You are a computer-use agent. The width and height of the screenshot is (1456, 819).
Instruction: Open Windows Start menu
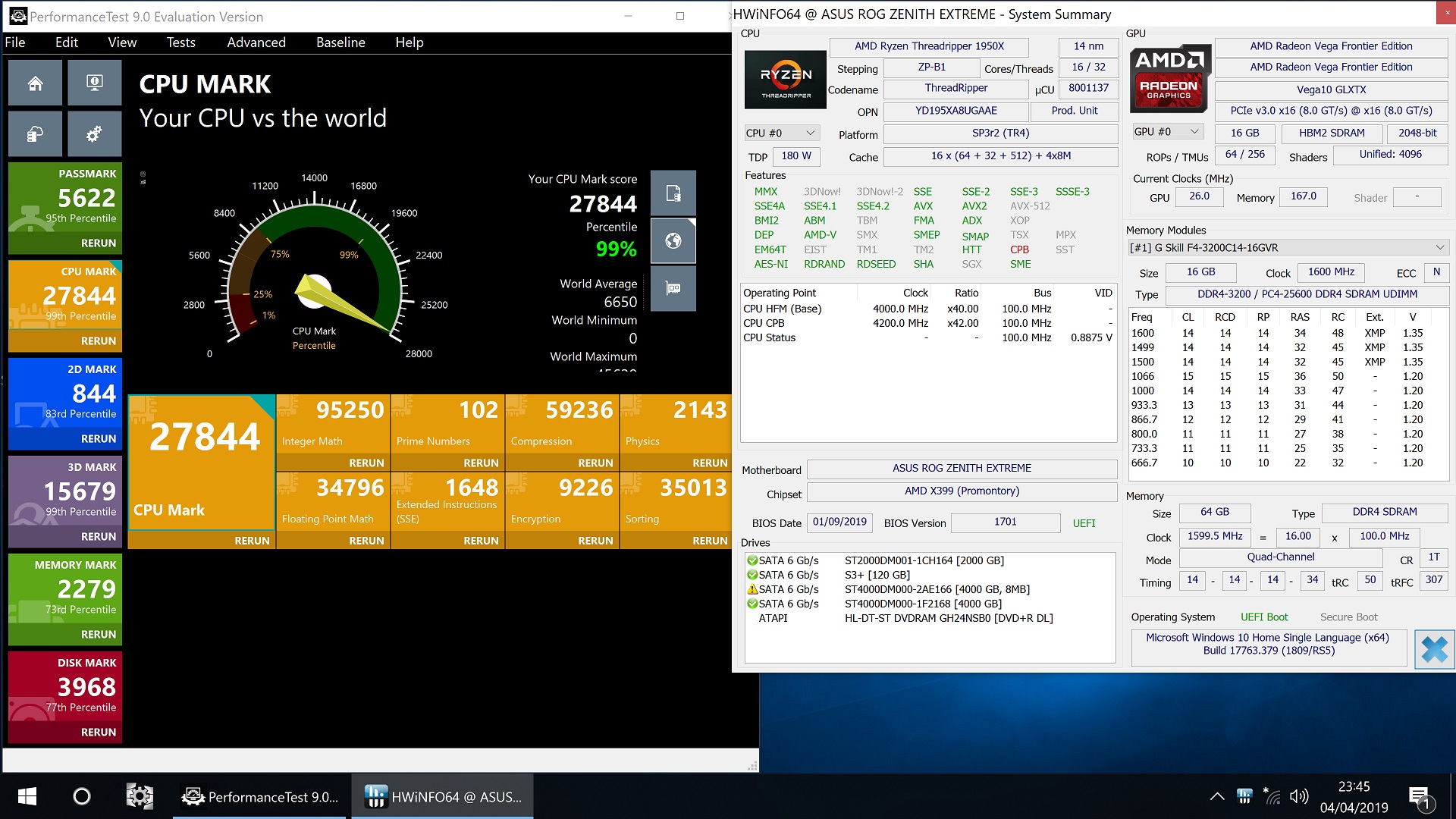pos(27,796)
